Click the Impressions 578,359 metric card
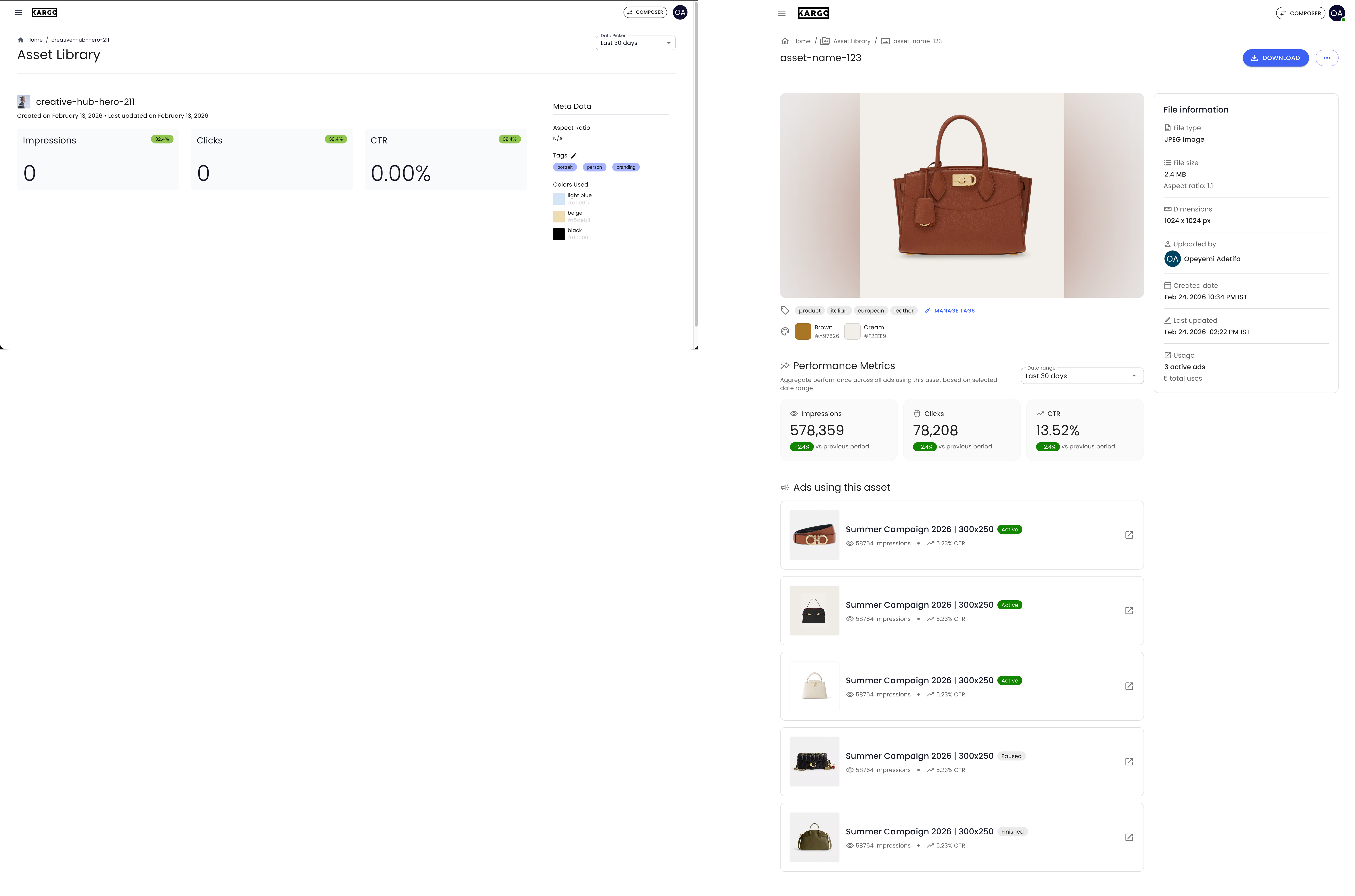Screen dimensions: 1355x896 coord(839,430)
